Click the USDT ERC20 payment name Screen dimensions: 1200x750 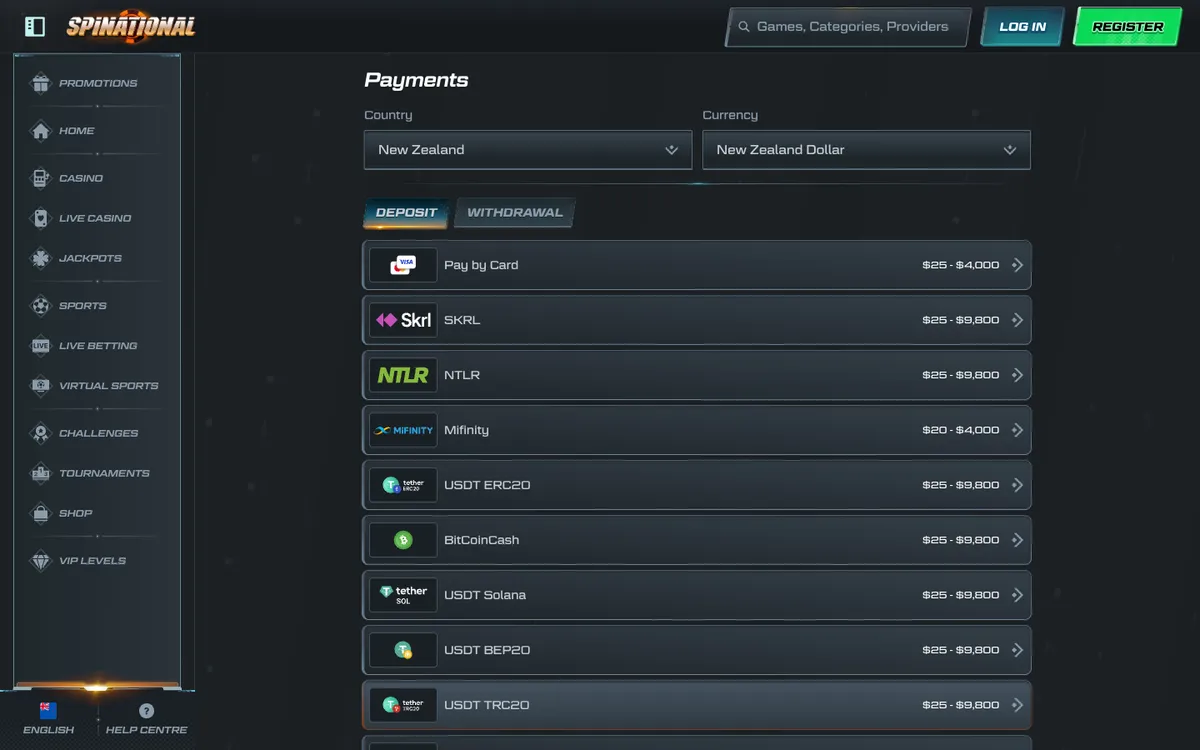487,485
